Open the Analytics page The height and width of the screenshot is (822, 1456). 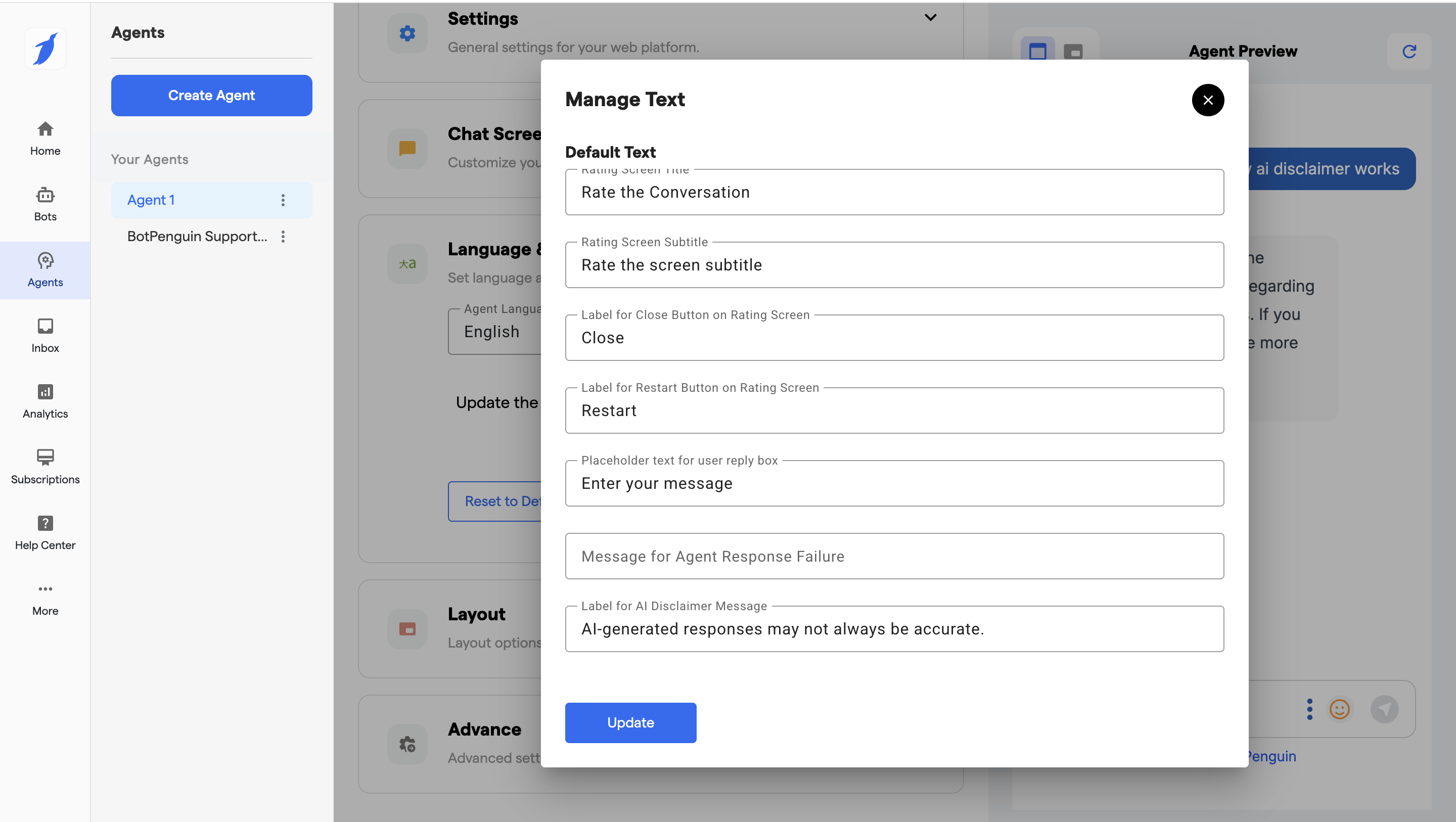(x=45, y=401)
